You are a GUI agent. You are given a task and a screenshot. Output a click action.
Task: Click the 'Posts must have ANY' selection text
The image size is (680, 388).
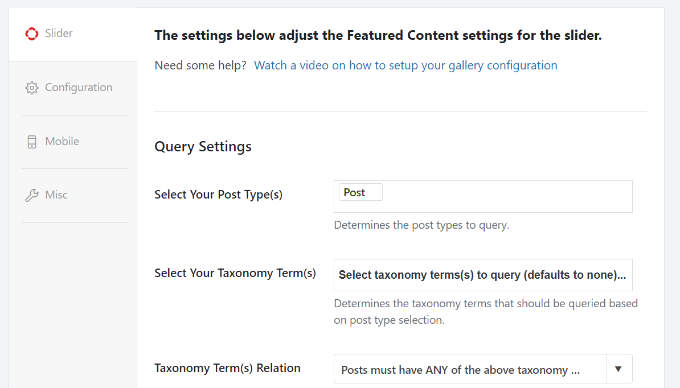pyautogui.click(x=461, y=370)
